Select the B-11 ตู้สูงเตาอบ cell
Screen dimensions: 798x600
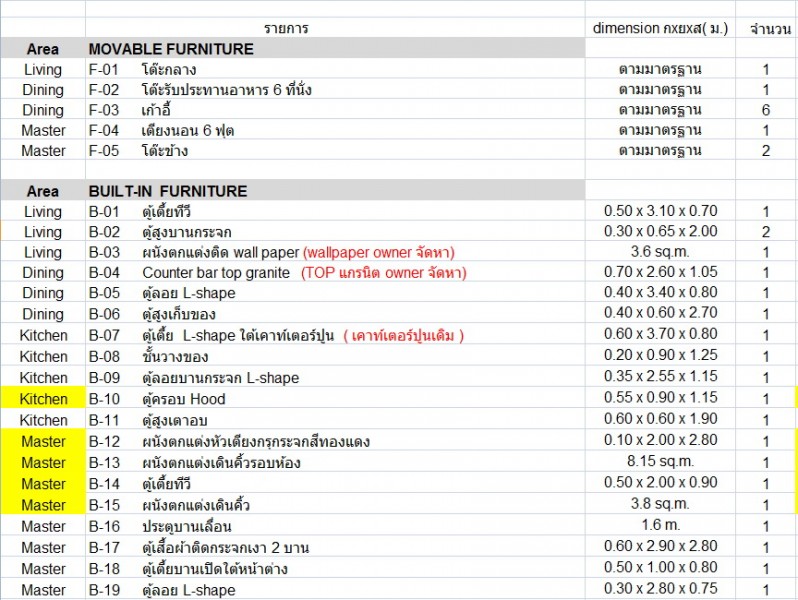335,419
